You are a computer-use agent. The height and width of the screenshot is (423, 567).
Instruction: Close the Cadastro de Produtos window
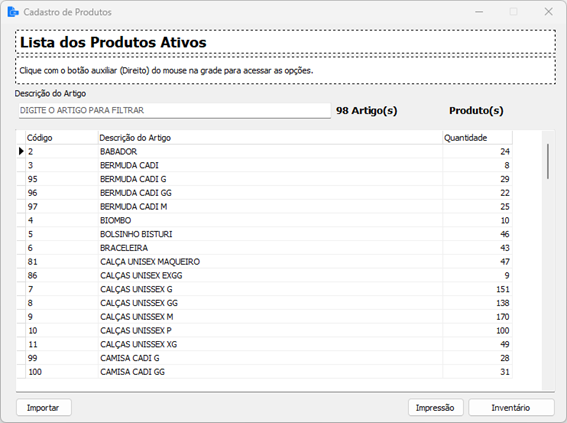548,12
